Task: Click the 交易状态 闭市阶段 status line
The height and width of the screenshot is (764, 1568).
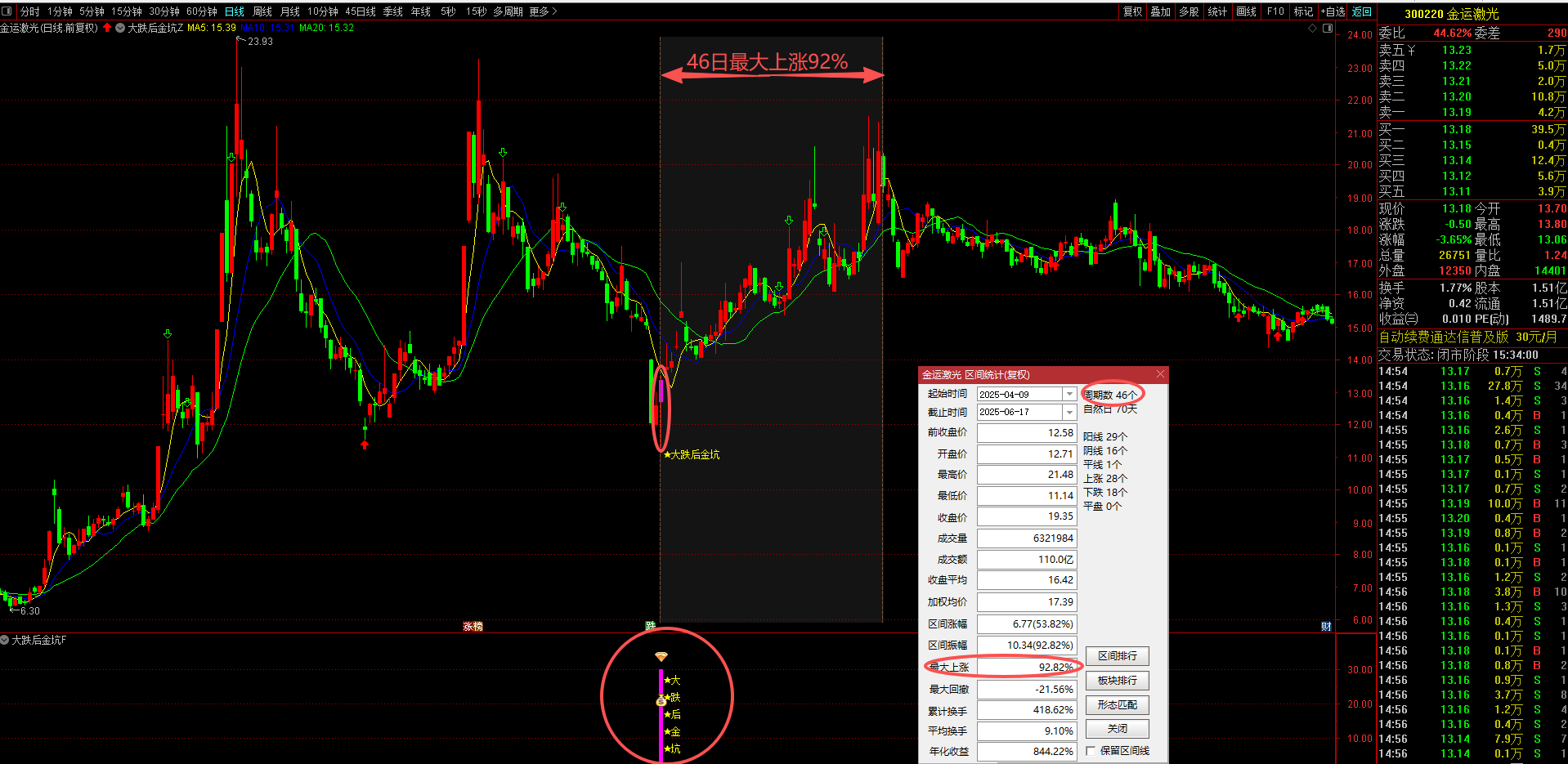Action: pos(1458,355)
